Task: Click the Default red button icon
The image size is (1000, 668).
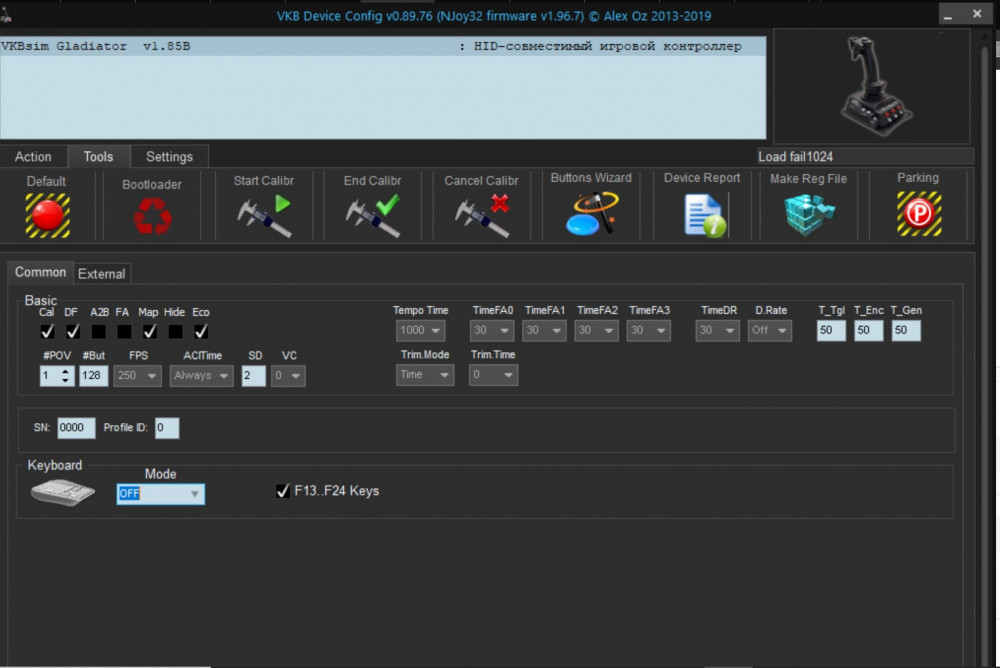Action: click(47, 216)
